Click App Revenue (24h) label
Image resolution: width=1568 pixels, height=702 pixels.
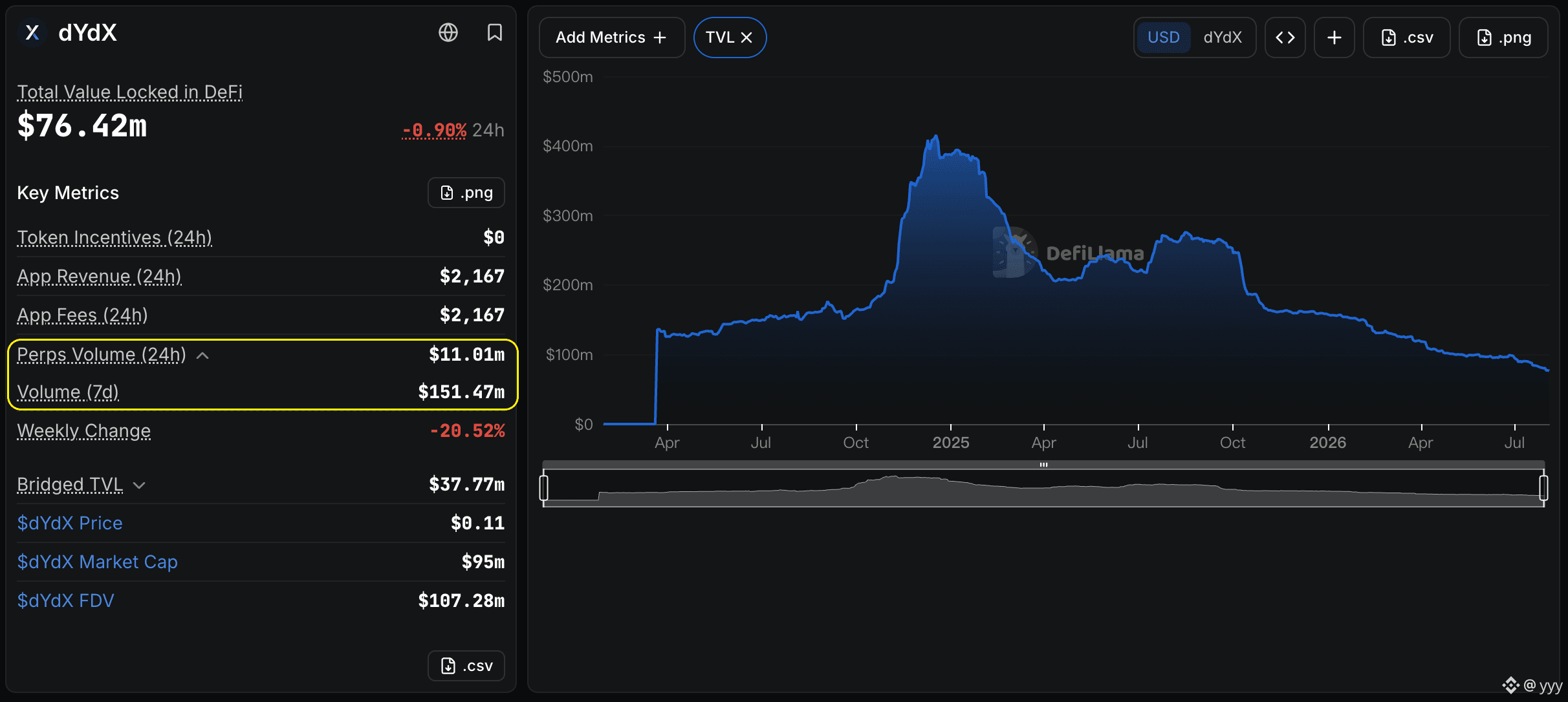(99, 276)
